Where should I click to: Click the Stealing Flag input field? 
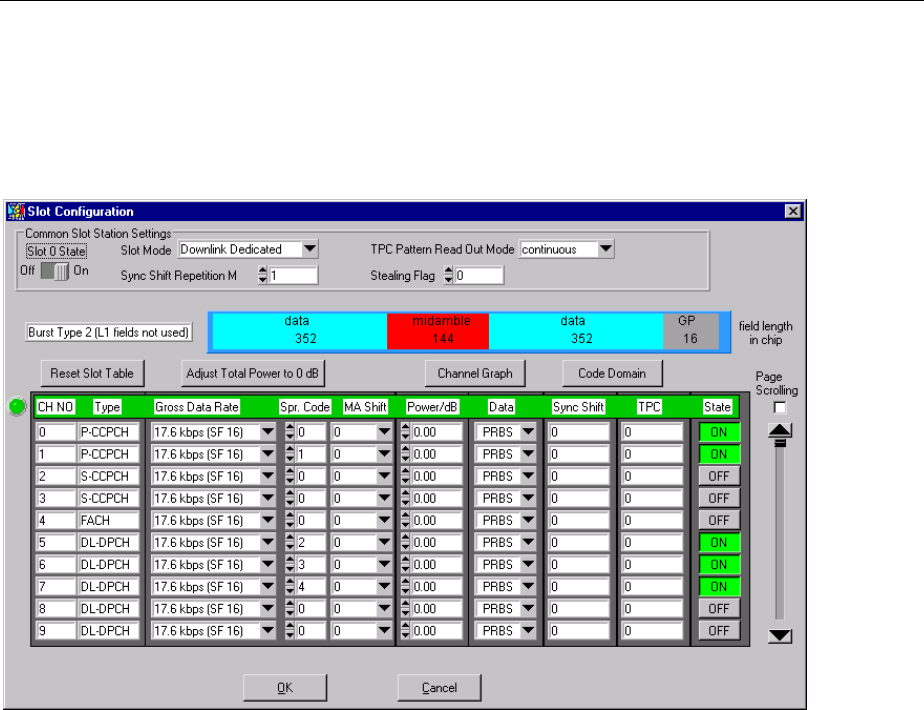click(479, 275)
